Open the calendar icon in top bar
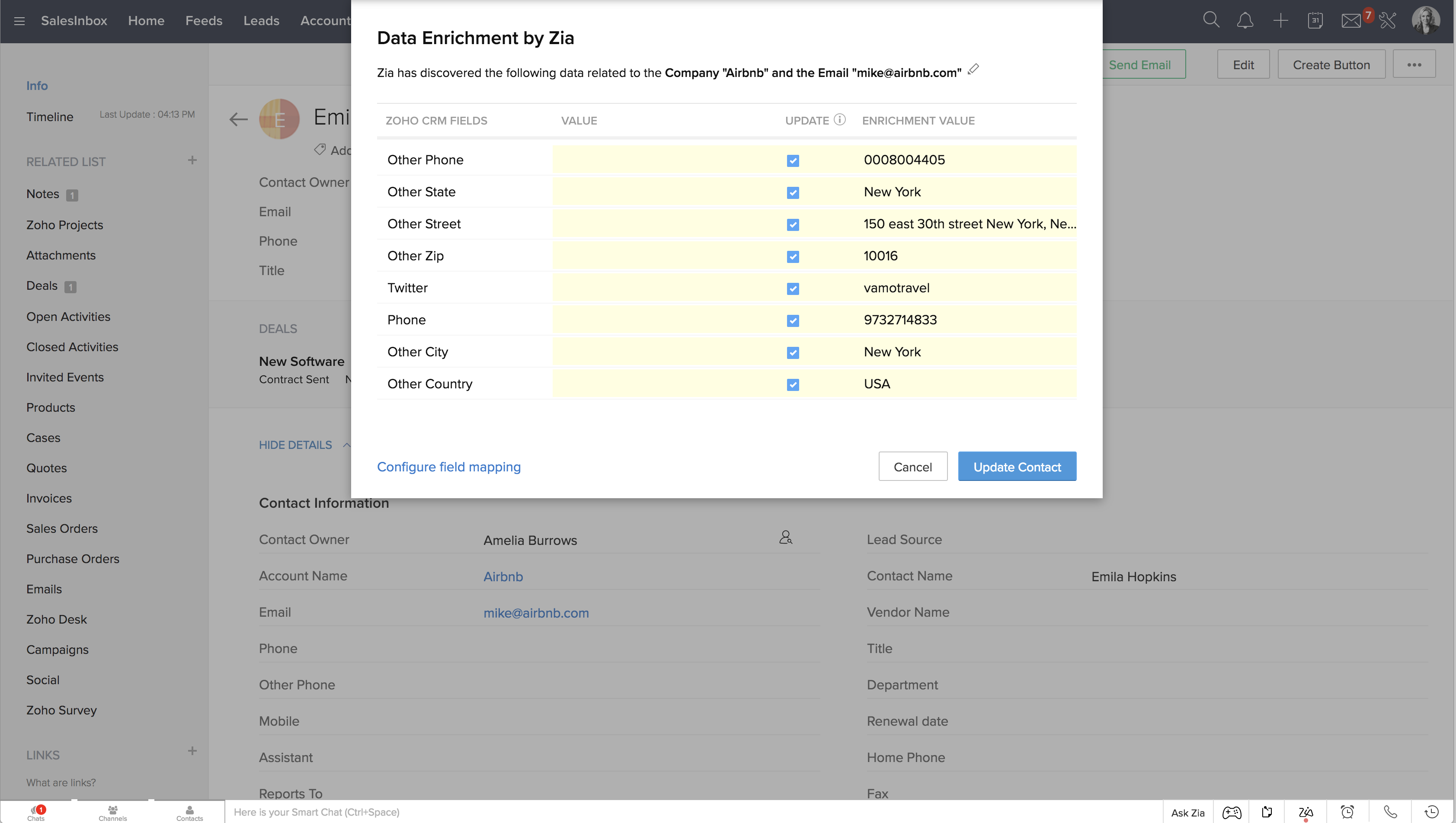Screen dimensions: 1456x823 tap(1315, 21)
